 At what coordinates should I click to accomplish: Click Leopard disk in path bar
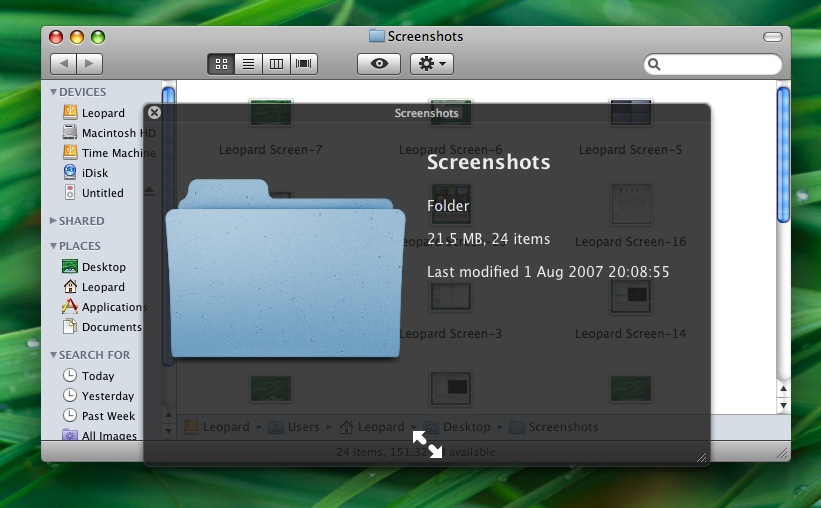(217, 427)
